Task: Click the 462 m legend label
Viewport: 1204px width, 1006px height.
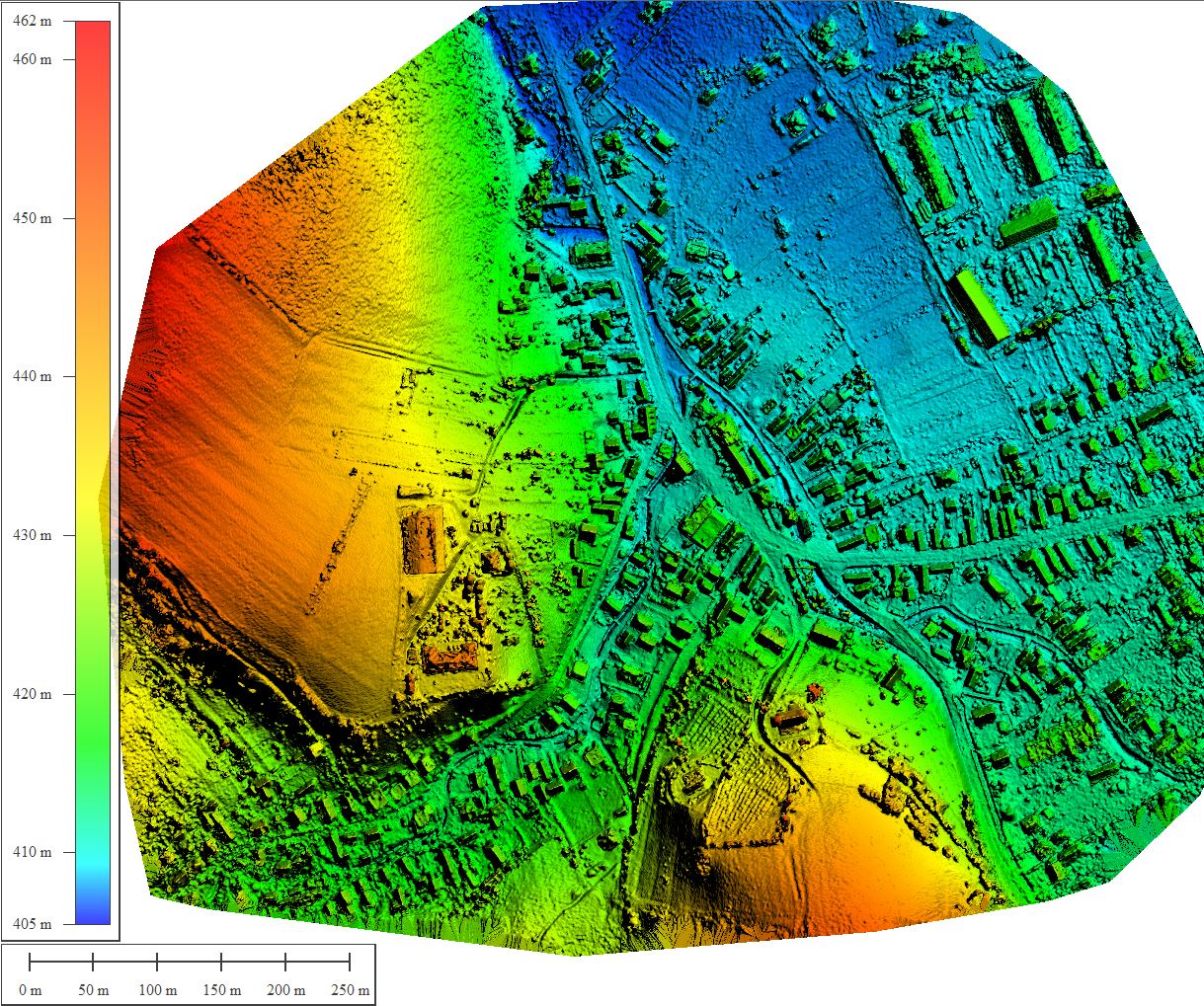Action: coord(32,22)
